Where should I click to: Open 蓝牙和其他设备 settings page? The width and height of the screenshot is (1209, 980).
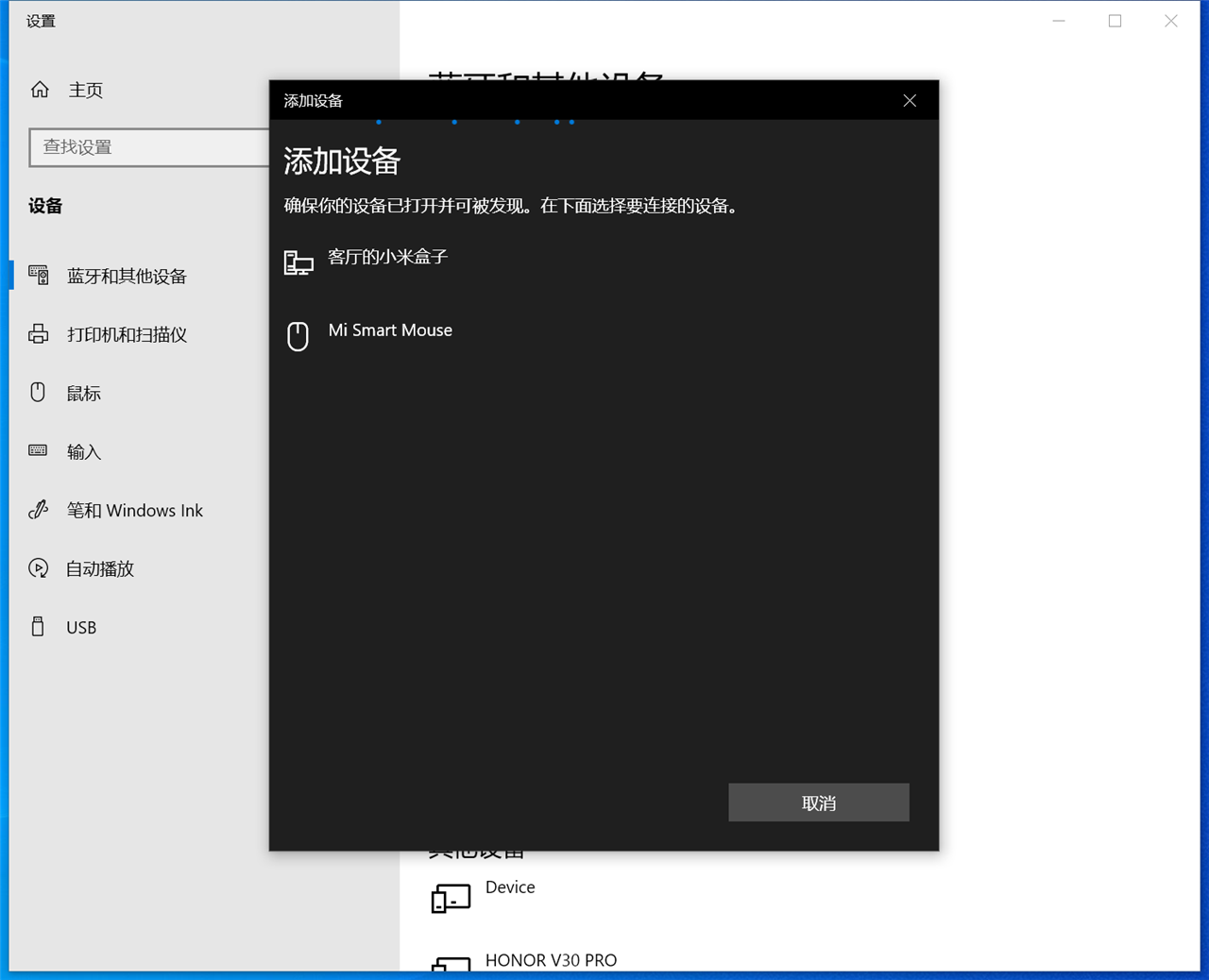tap(127, 277)
